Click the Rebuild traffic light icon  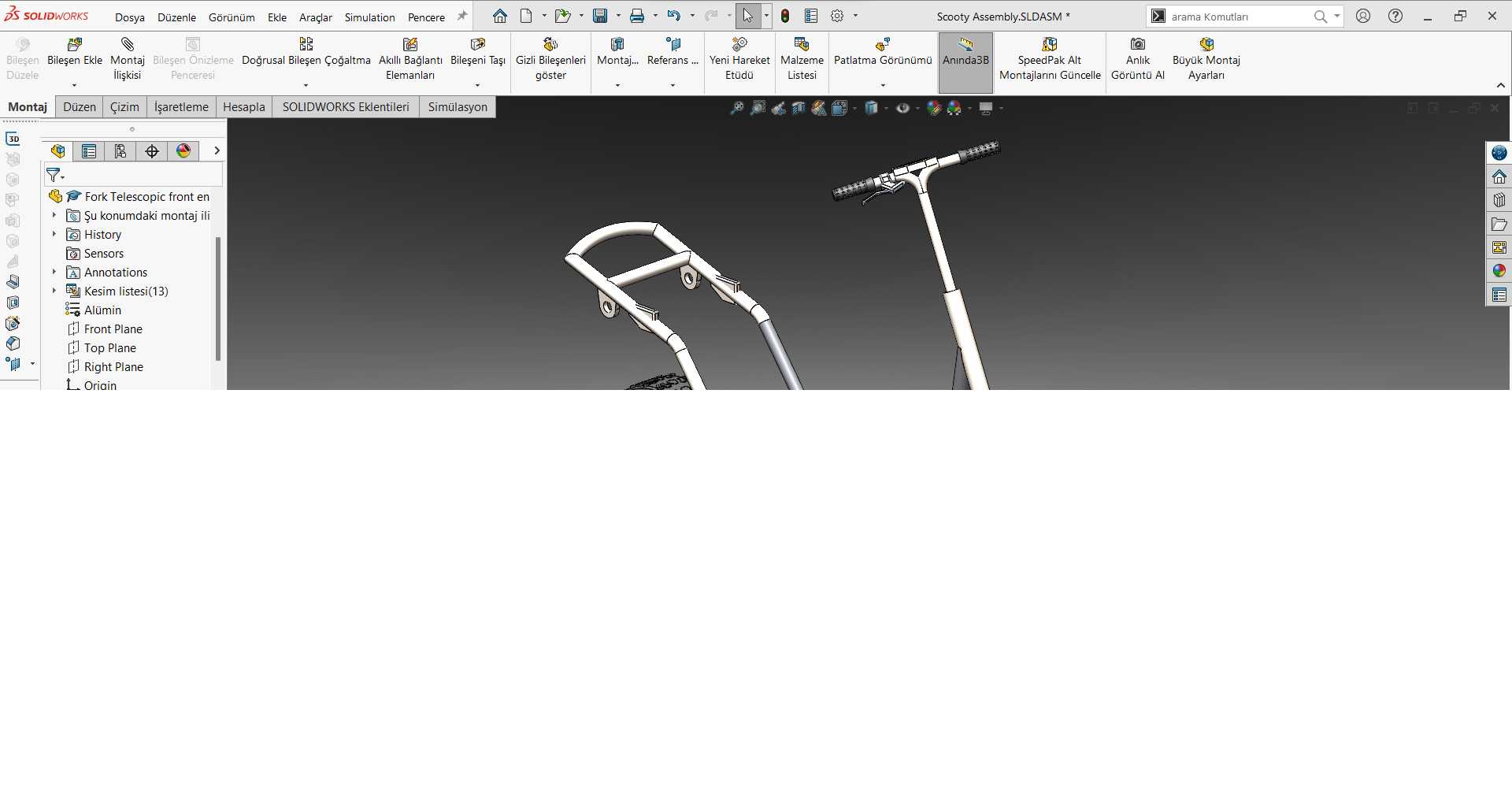point(785,16)
